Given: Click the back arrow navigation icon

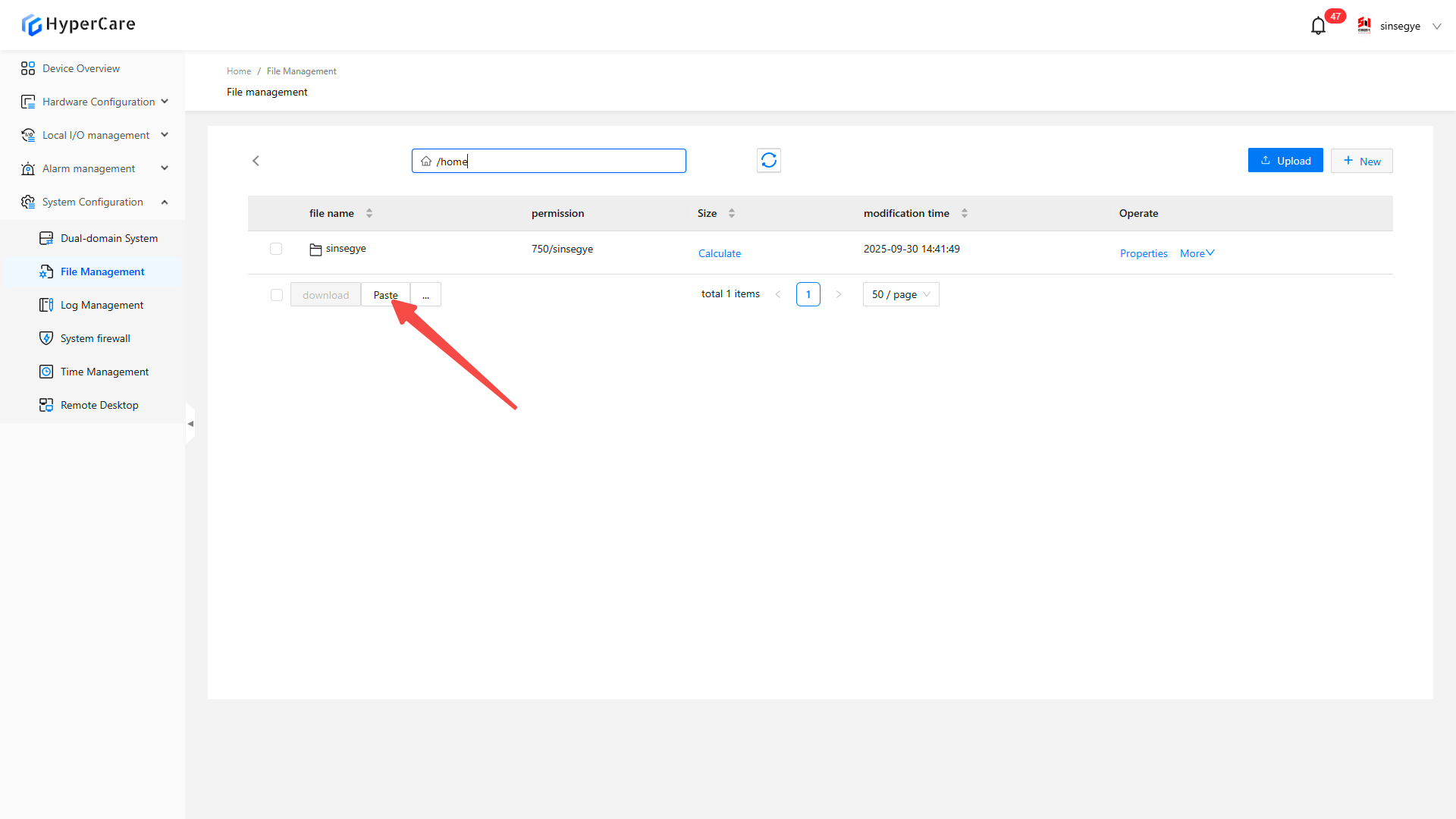Looking at the screenshot, I should coord(256,161).
